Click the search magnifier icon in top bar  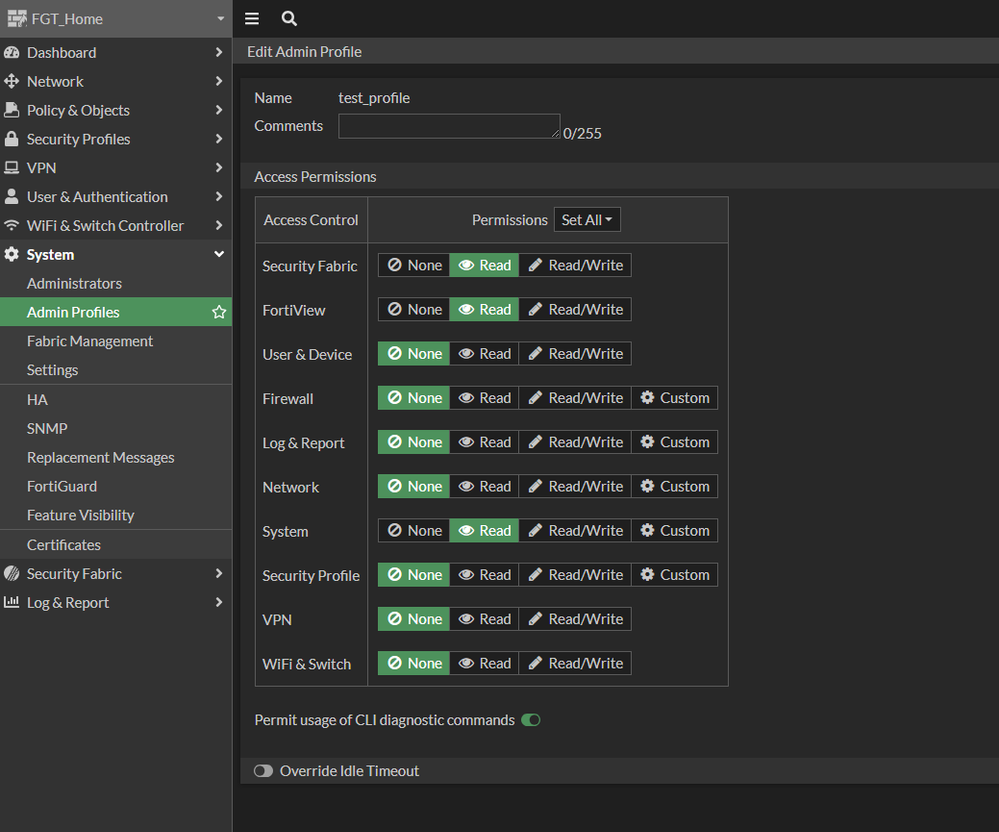tap(289, 19)
